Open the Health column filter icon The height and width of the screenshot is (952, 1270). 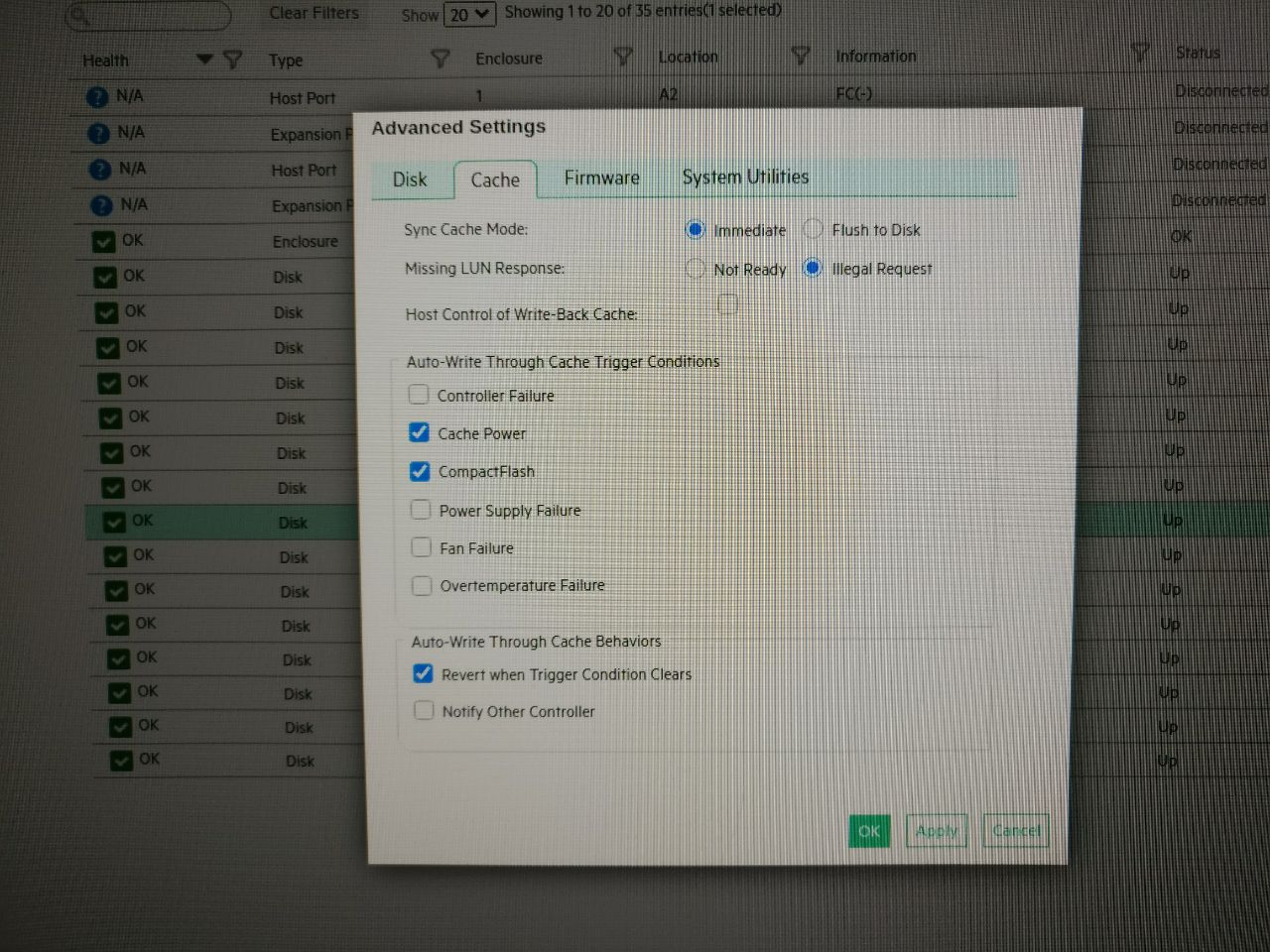[233, 59]
